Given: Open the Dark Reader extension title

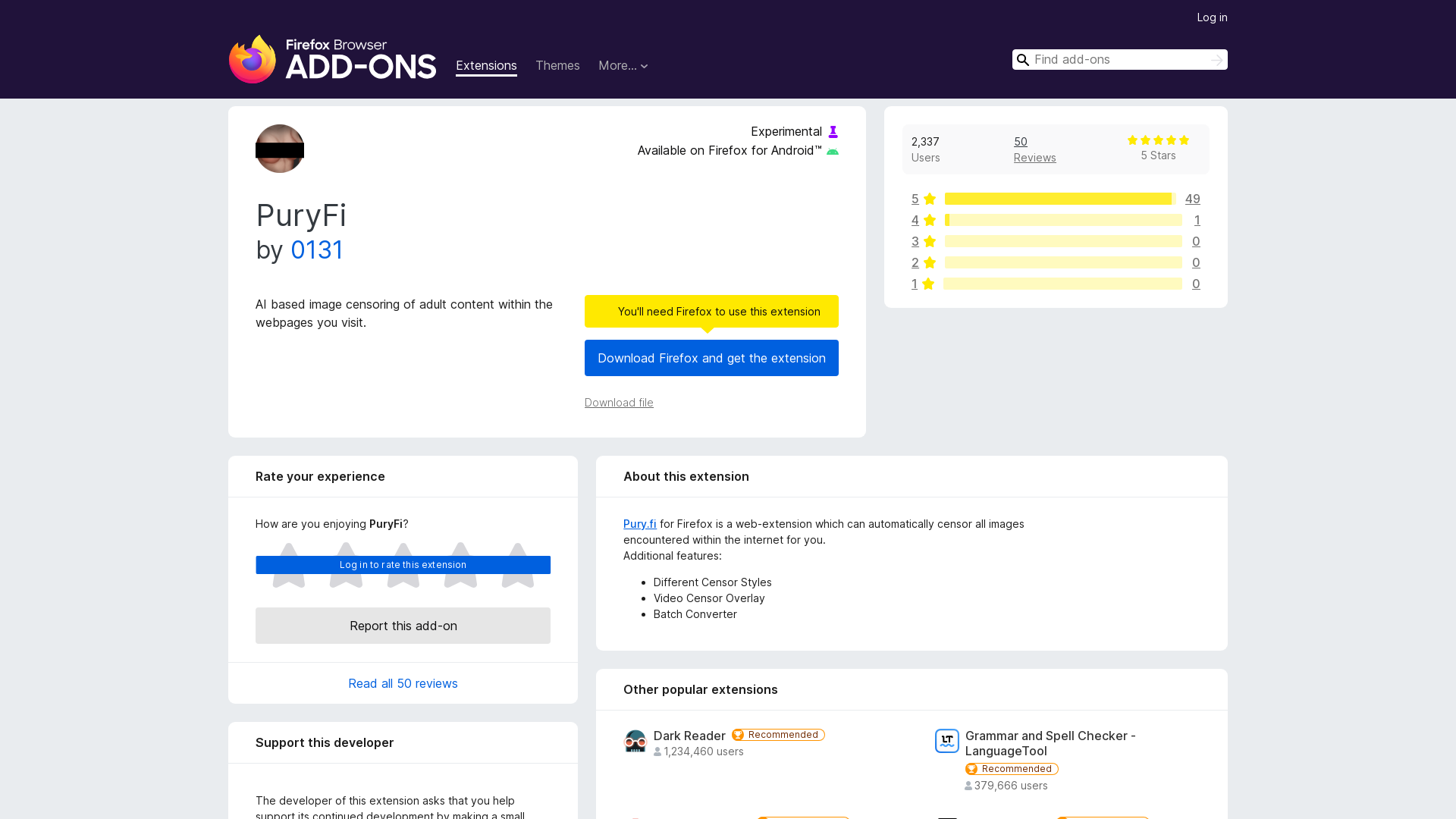Looking at the screenshot, I should 689,736.
